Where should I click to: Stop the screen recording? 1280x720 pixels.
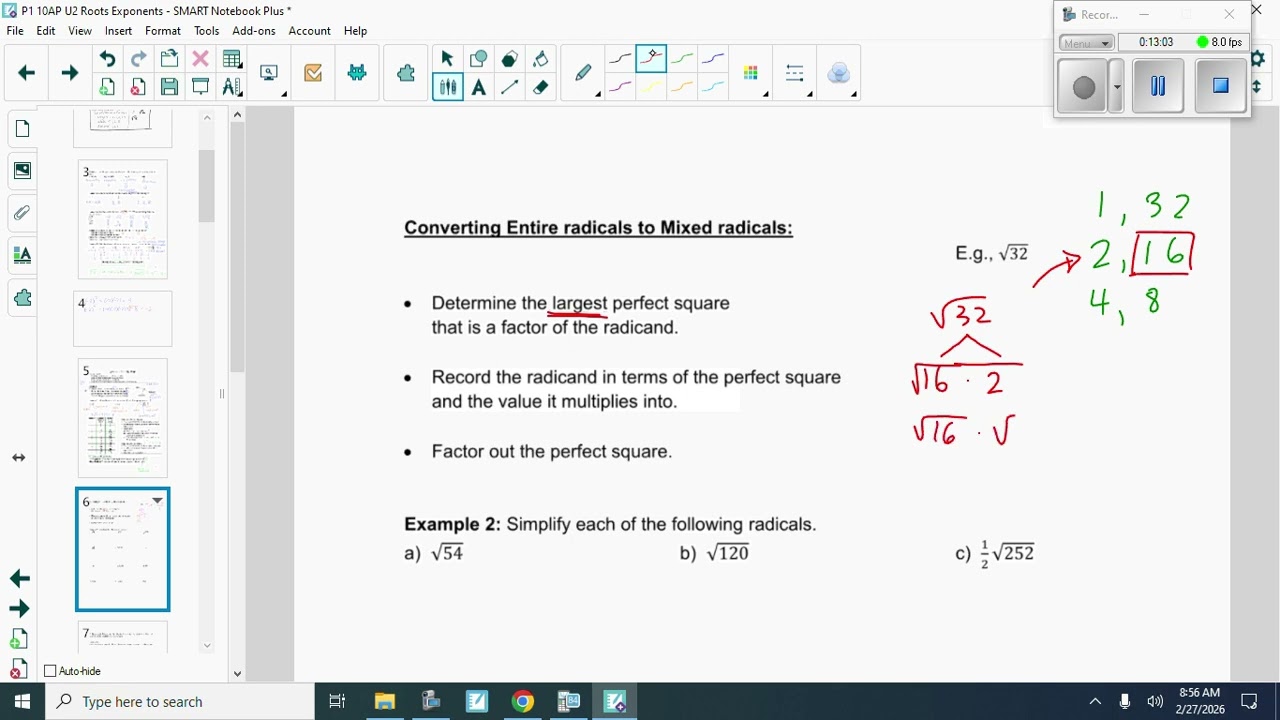[x=1220, y=86]
